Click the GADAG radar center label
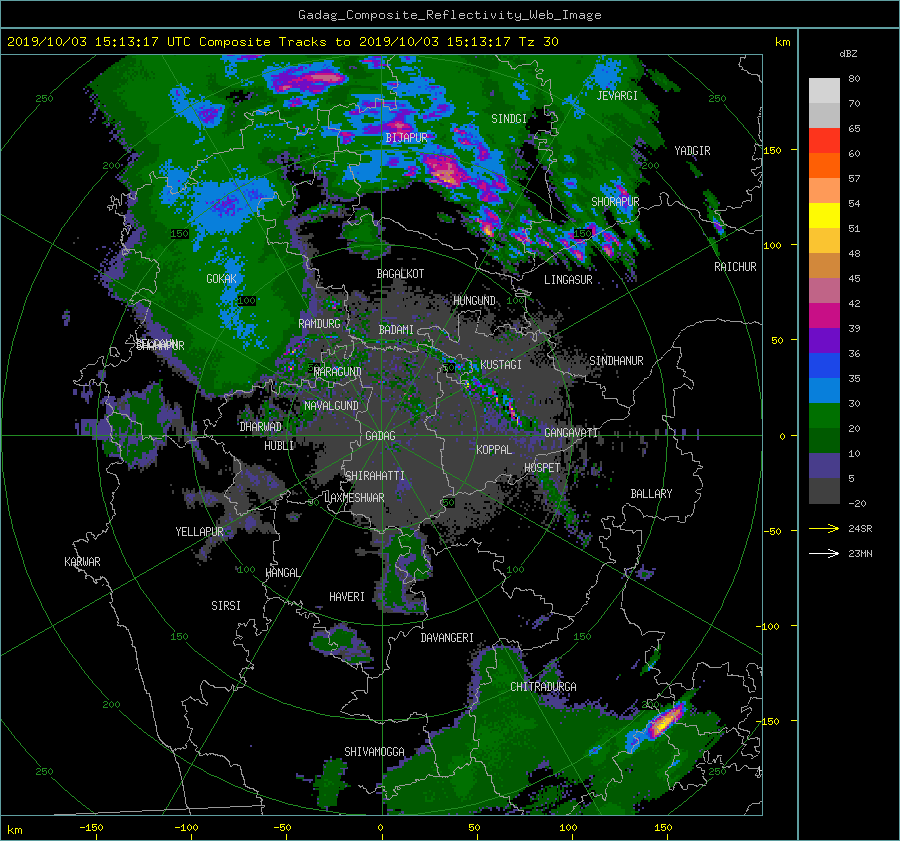 380,436
